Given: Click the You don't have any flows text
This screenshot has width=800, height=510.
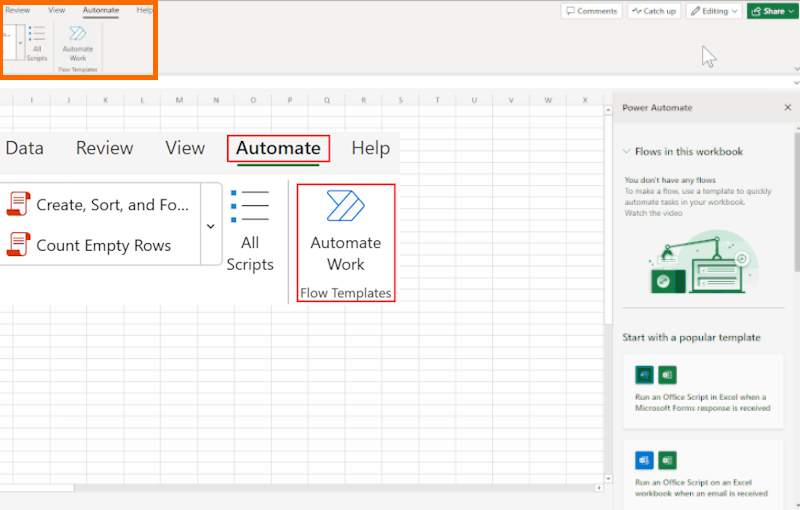Looking at the screenshot, I should 670,180.
